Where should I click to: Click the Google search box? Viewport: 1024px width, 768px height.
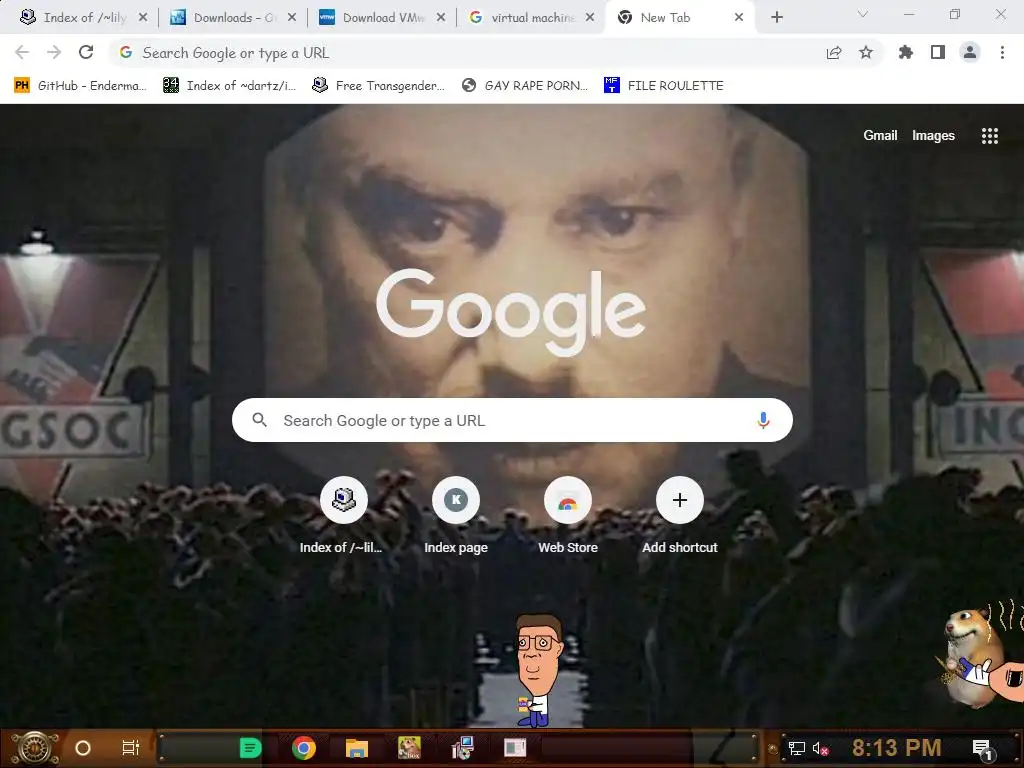click(x=512, y=420)
